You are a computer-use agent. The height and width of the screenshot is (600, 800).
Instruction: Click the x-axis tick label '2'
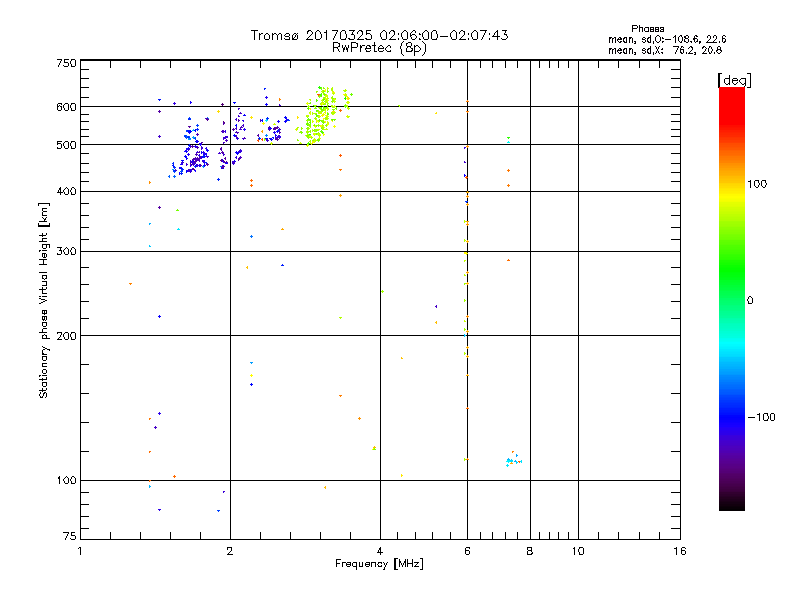(x=230, y=551)
